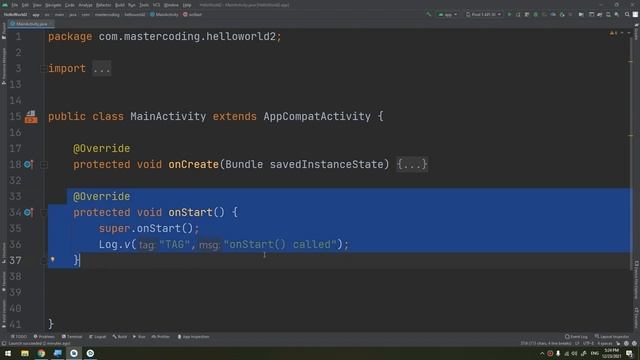
Task: Run the app with the green play icon
Action: (x=509, y=14)
